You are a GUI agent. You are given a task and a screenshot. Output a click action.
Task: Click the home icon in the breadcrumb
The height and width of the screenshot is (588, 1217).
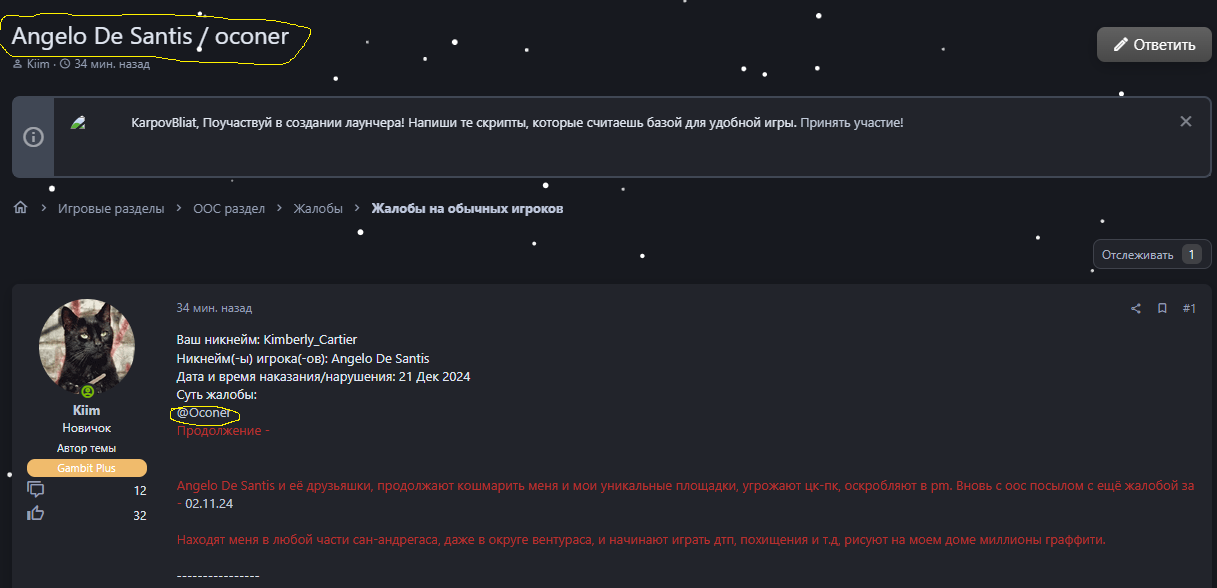pyautogui.click(x=20, y=208)
